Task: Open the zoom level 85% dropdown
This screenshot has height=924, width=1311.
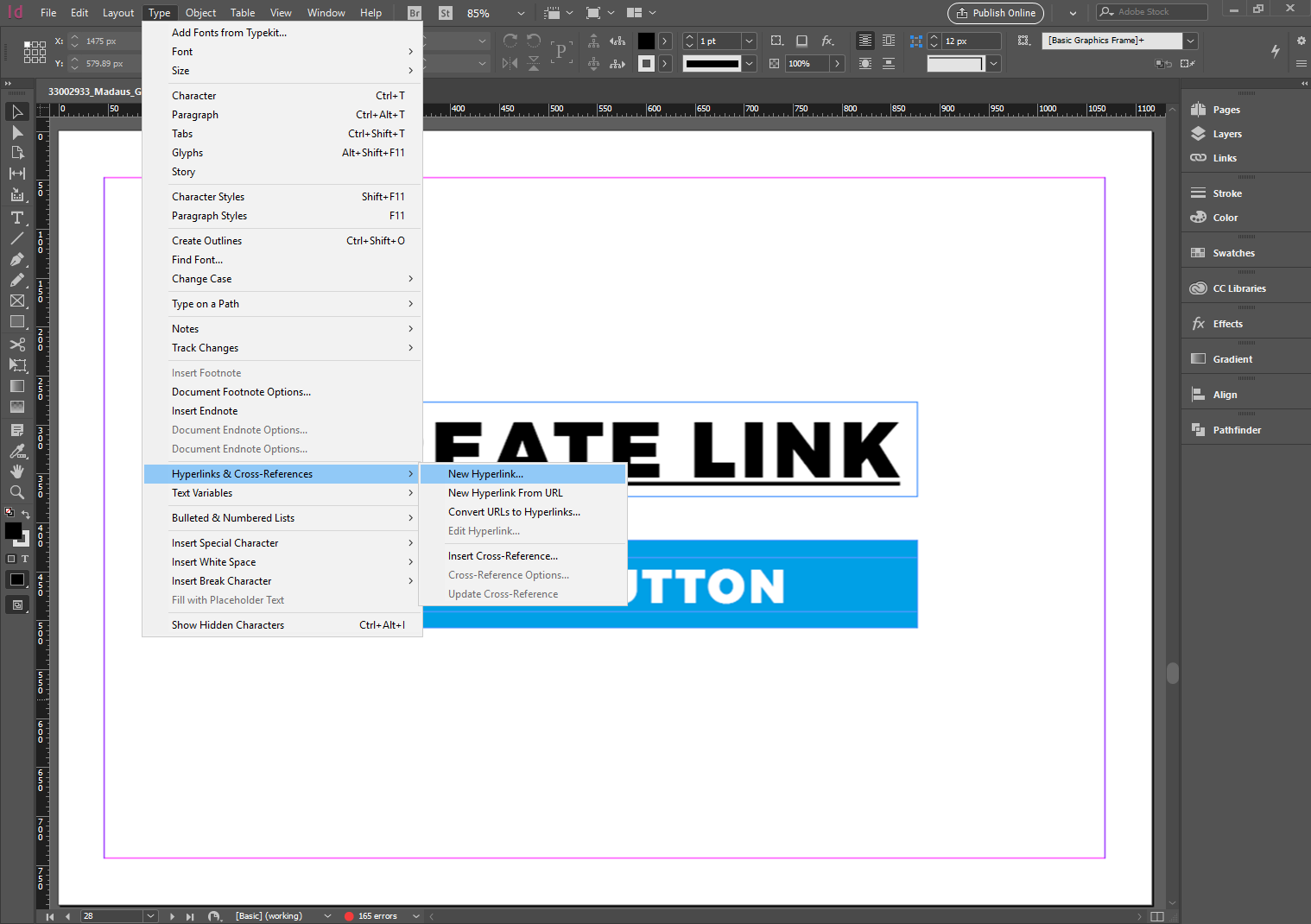Action: (521, 13)
